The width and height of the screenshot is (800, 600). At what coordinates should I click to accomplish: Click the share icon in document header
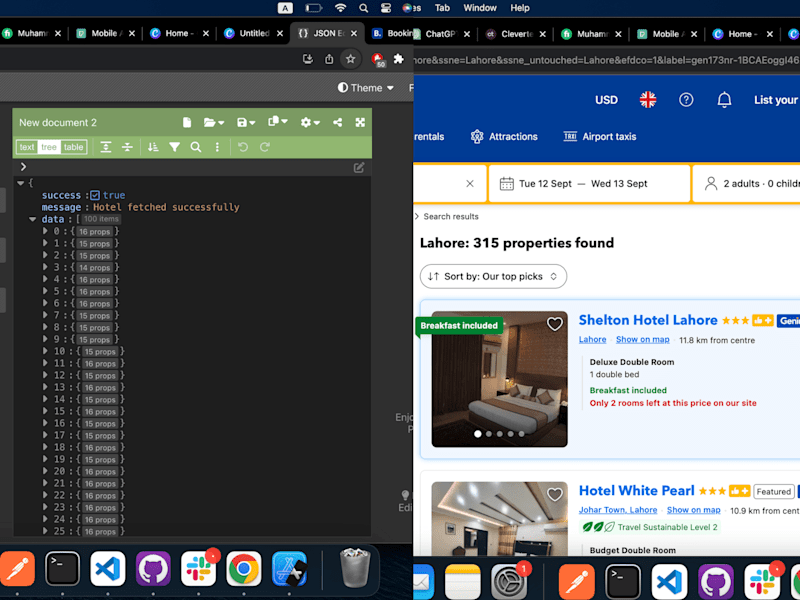[x=337, y=122]
